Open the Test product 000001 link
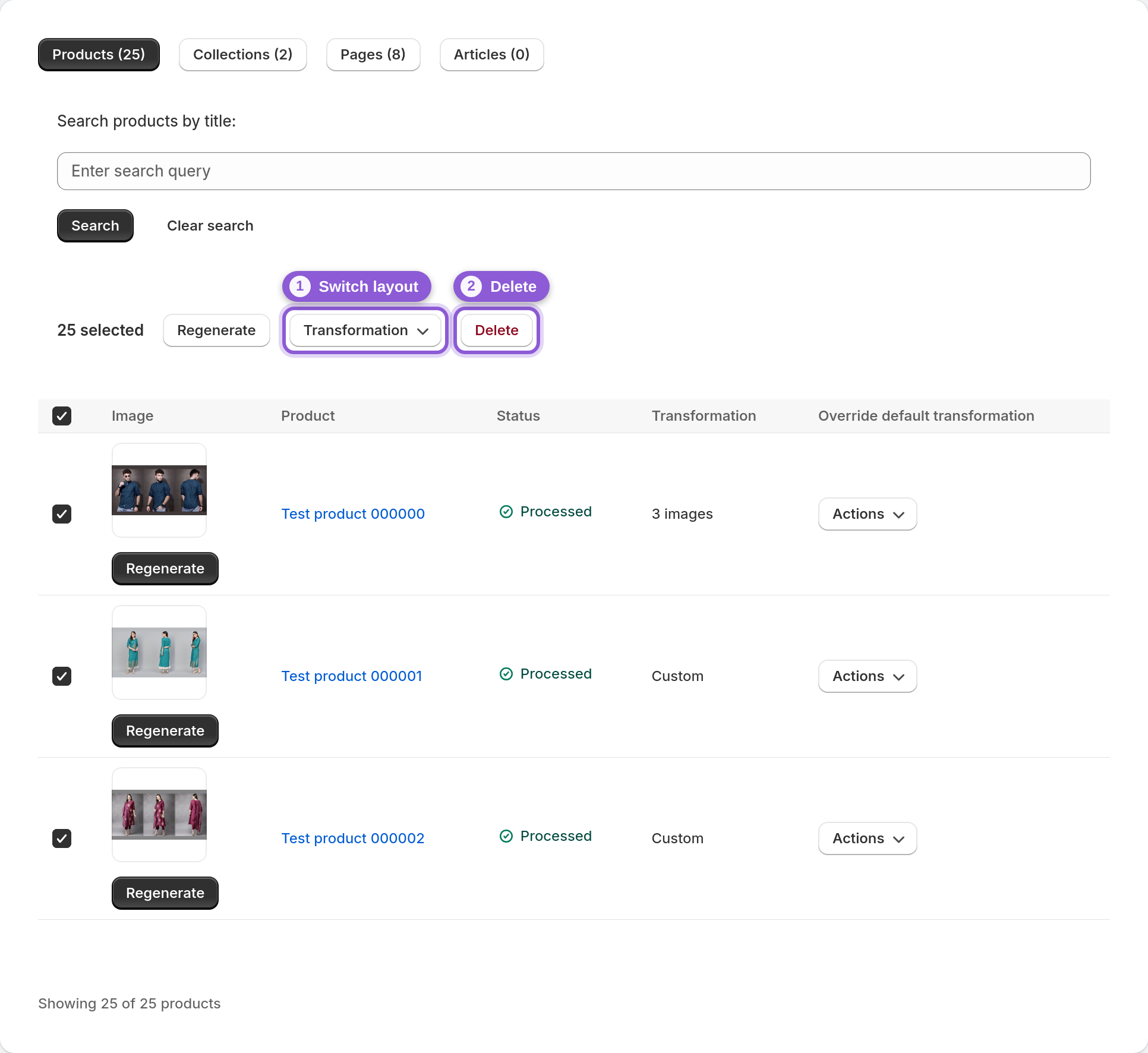The width and height of the screenshot is (1148, 1053). [352, 676]
